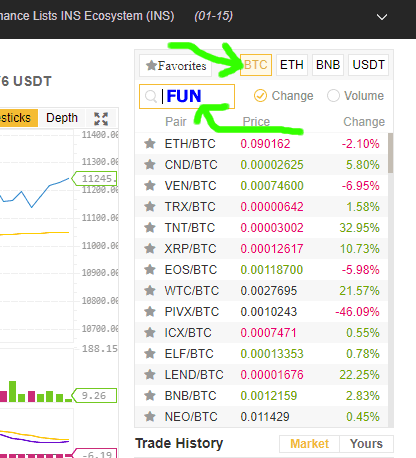The height and width of the screenshot is (458, 416).
Task: Click the chart fullscreen expand icon
Action: click(x=101, y=119)
